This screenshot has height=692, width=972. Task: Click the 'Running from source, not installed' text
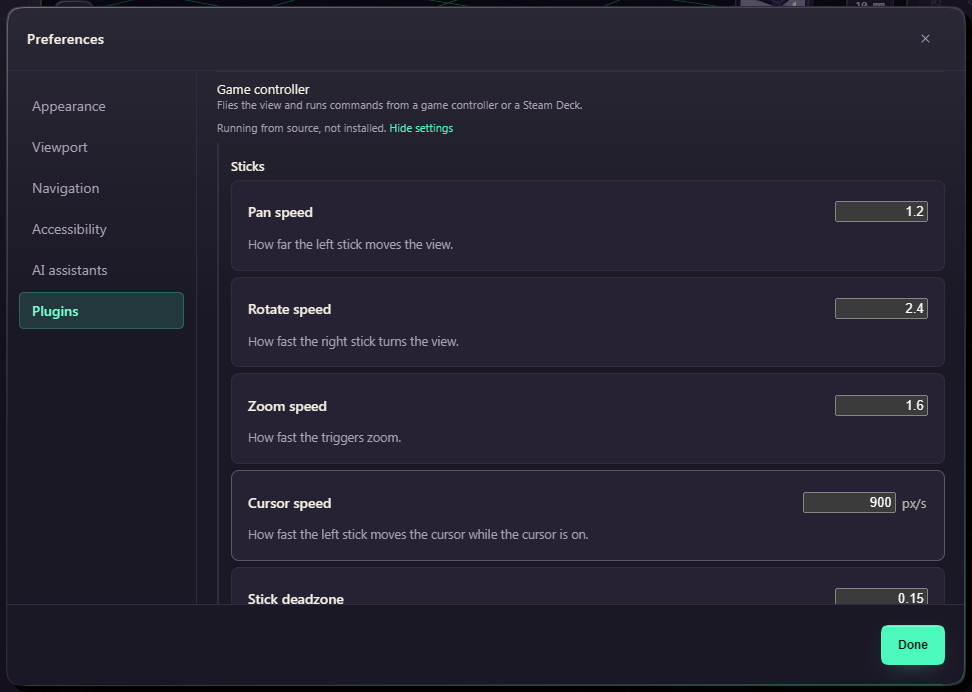pos(302,128)
